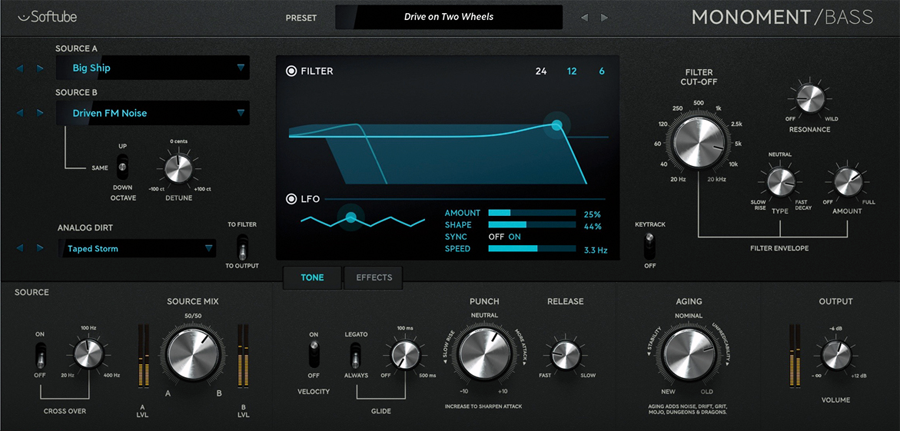Click the Detune knob

tap(178, 168)
